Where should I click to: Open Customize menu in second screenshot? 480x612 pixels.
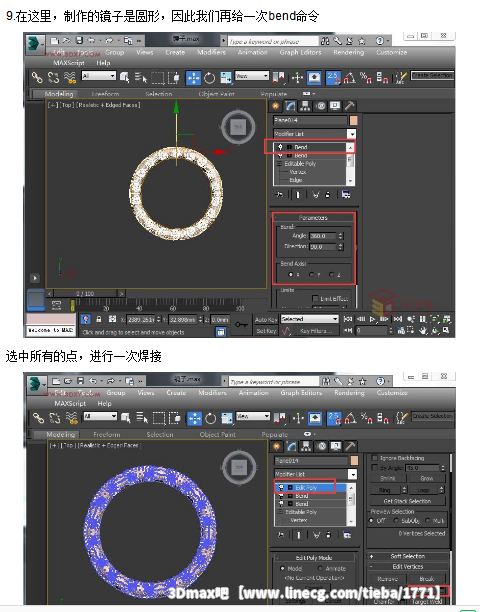(392, 393)
